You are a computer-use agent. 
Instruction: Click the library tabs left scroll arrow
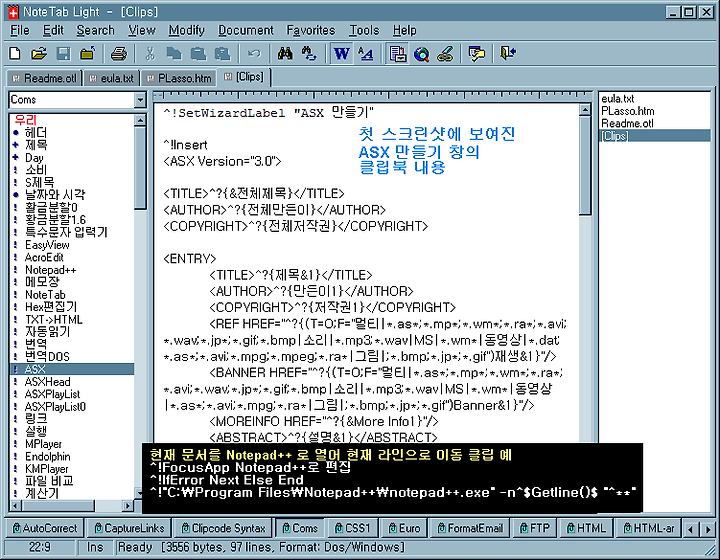[690, 529]
